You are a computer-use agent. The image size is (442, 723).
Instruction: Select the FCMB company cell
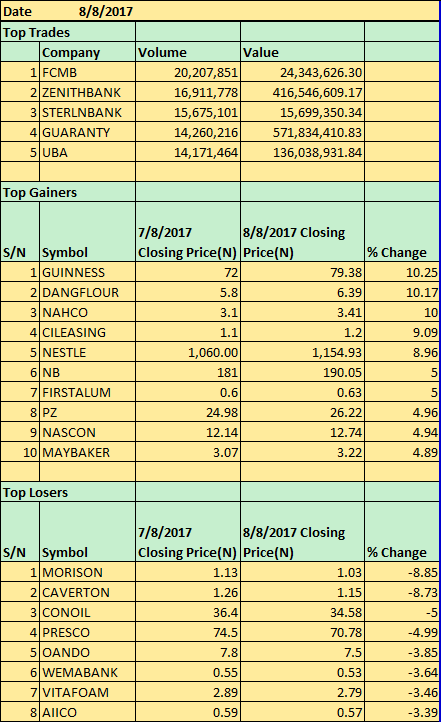pyautogui.click(x=88, y=72)
